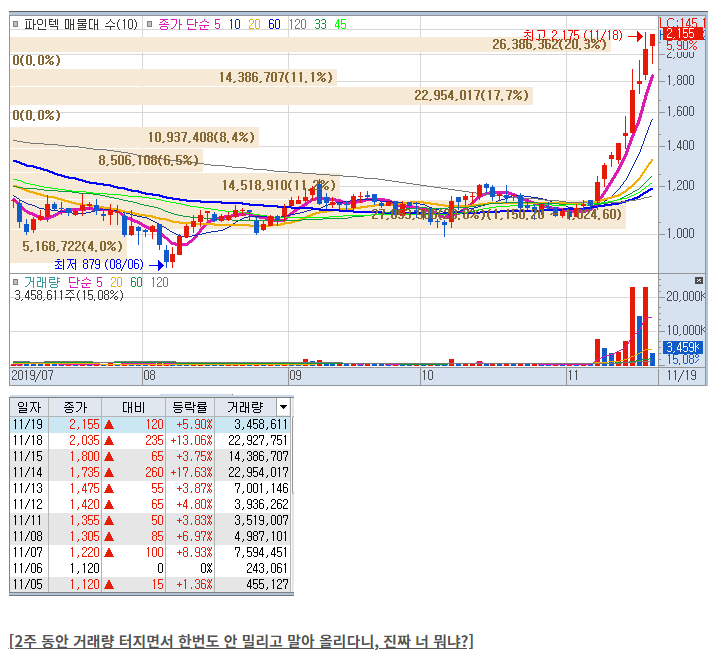The height and width of the screenshot is (659, 719).
Task: Click the 3,458,611주(15.08%) volume readout
Action: point(69,295)
